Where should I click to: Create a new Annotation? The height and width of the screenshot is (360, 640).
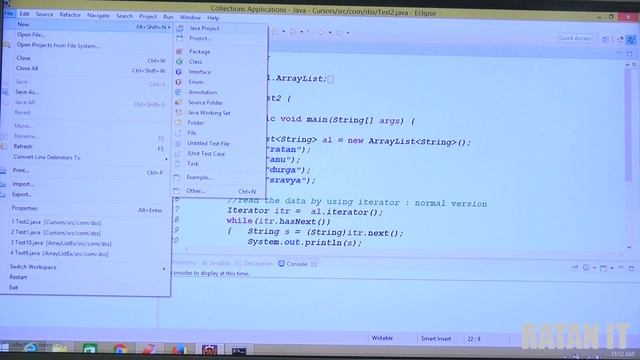coord(202,92)
